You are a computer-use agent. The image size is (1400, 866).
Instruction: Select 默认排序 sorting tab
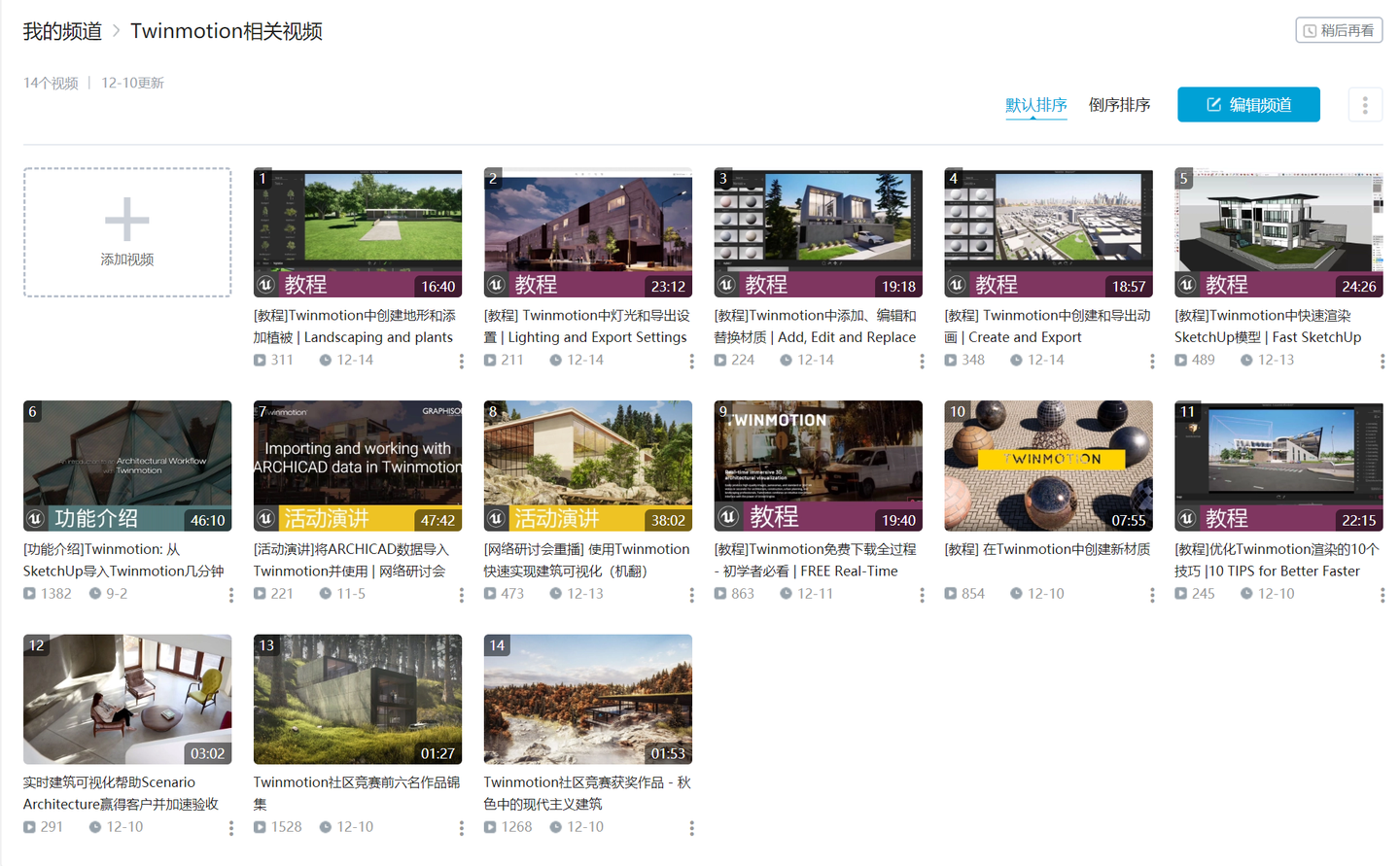coord(1036,105)
